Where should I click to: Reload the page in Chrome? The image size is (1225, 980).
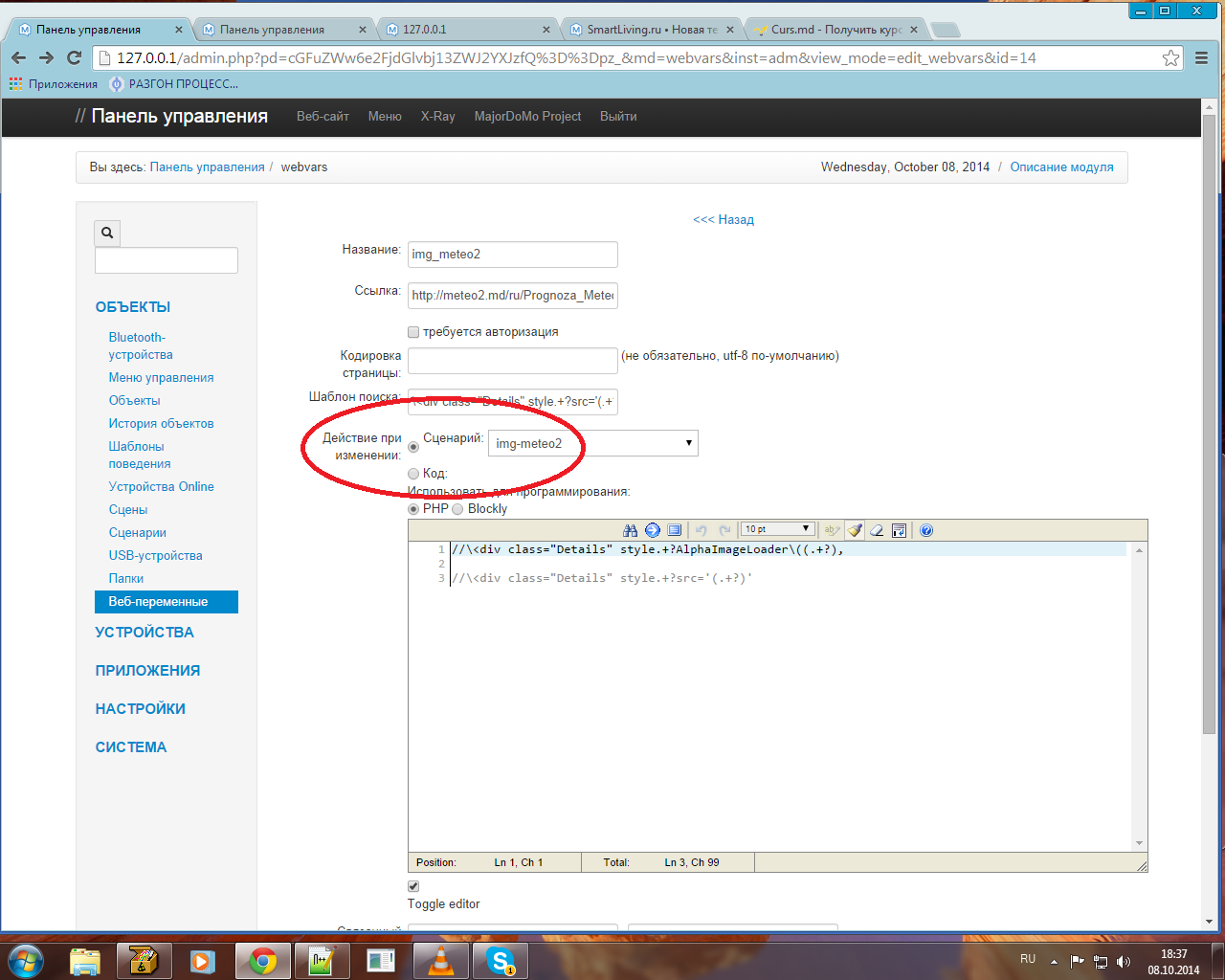74,57
